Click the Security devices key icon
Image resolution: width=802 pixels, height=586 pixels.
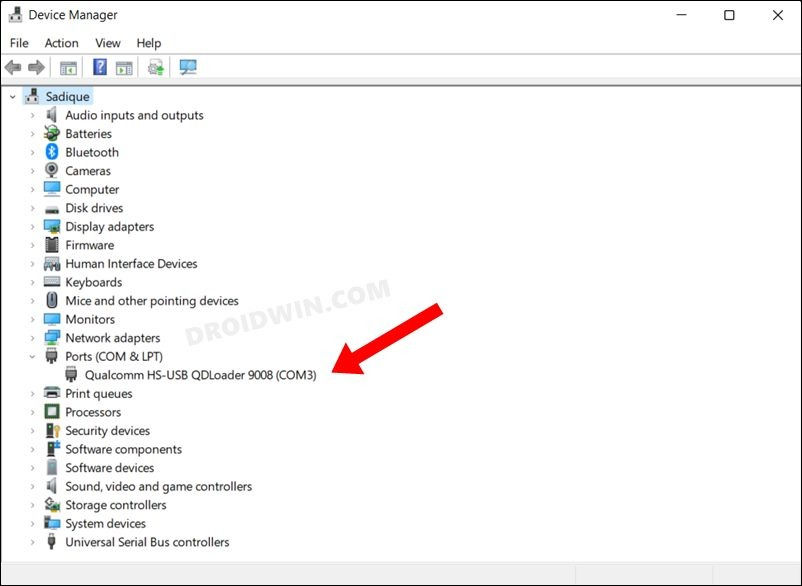53,431
